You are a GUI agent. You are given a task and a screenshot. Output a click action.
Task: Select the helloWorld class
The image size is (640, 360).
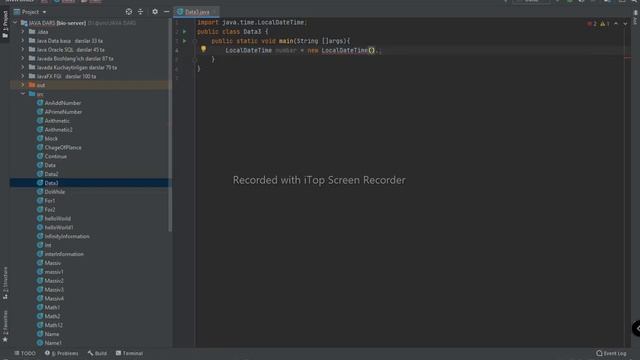pos(53,219)
